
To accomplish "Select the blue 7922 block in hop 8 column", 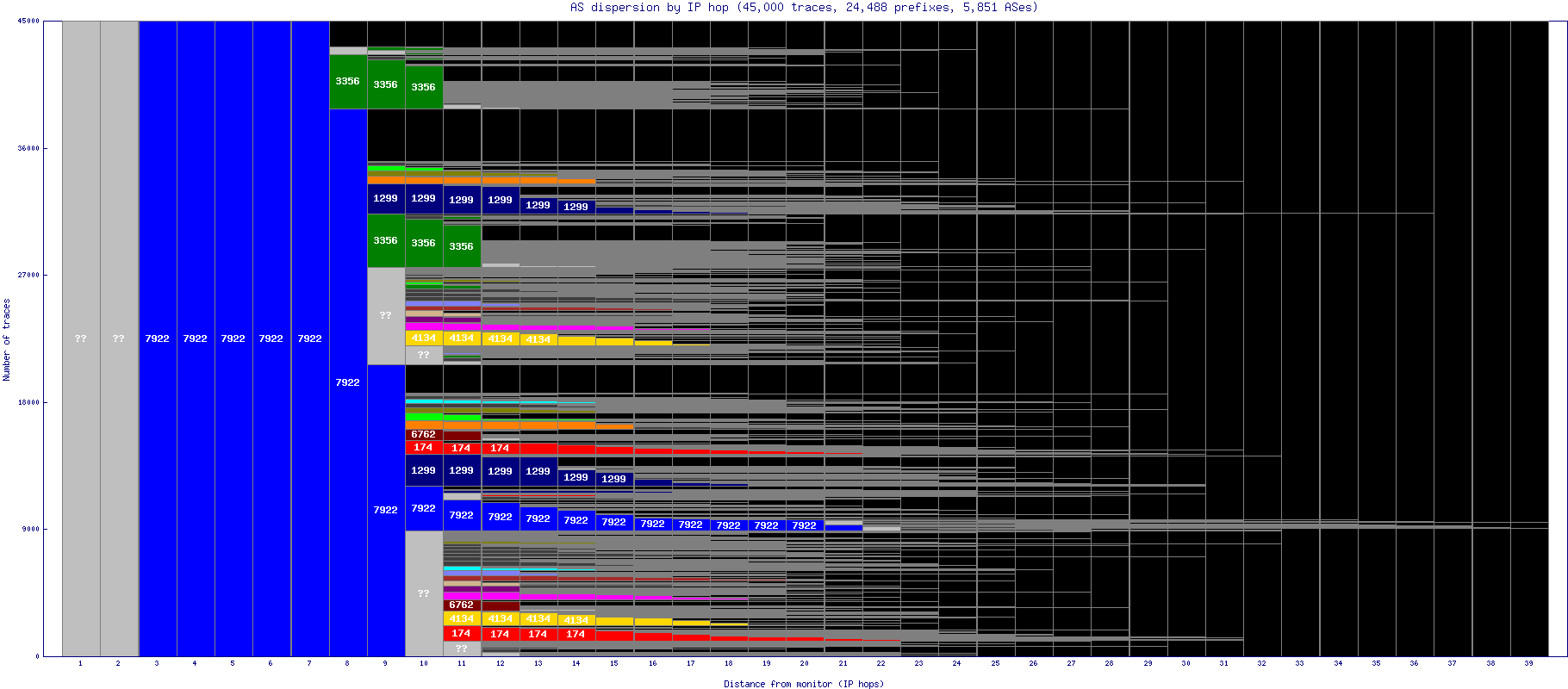I will [348, 382].
